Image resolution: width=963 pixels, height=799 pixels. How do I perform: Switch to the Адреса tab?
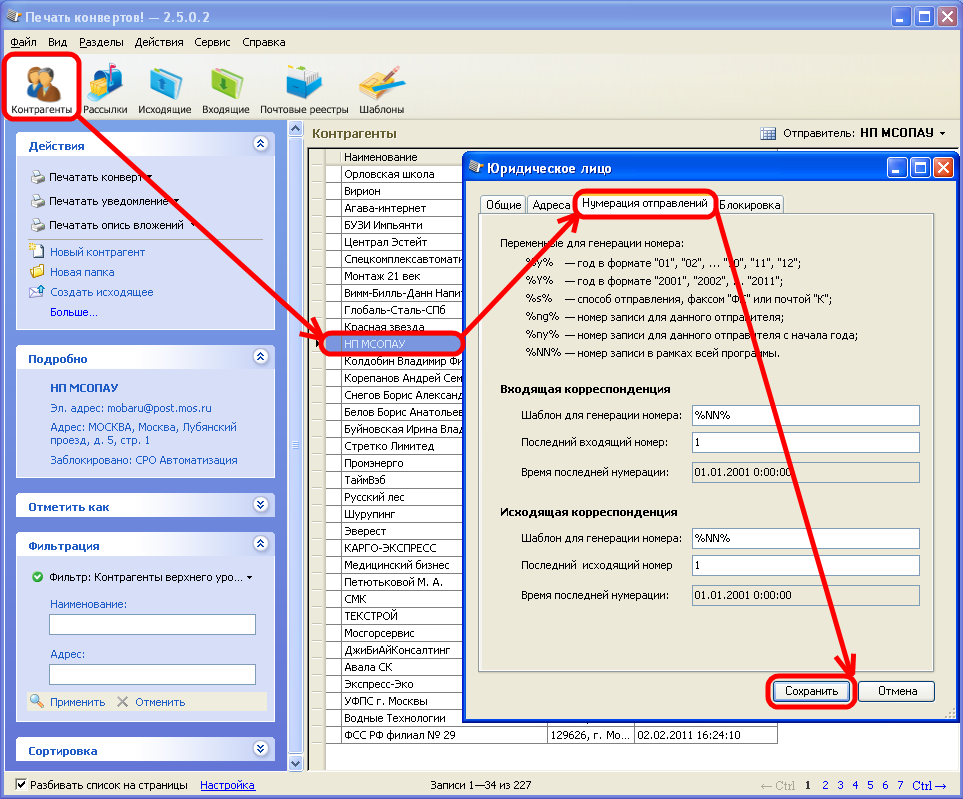point(551,204)
